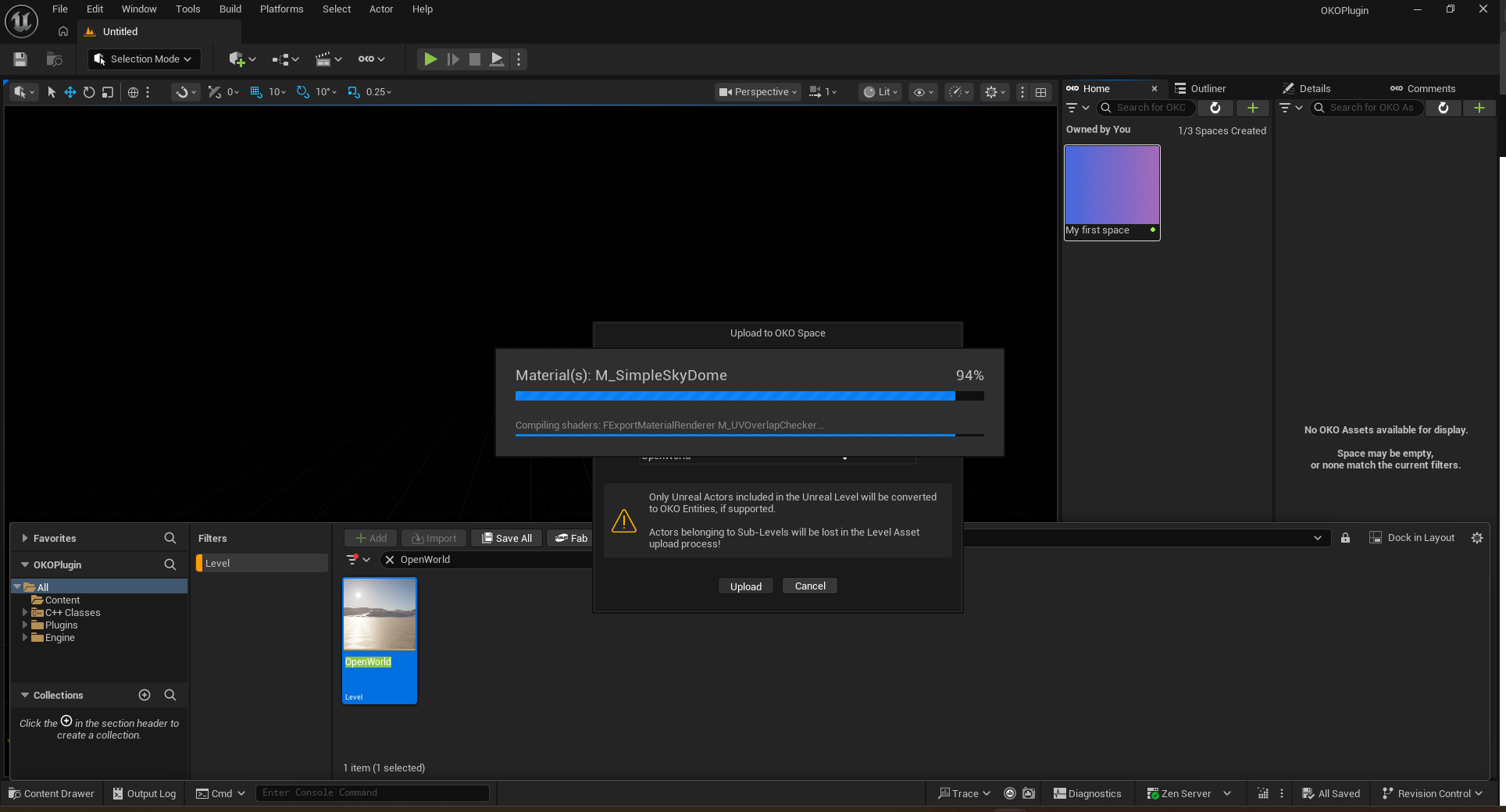Click Dock in Layout
Screen dimensions: 1506x812
pos(1412,538)
